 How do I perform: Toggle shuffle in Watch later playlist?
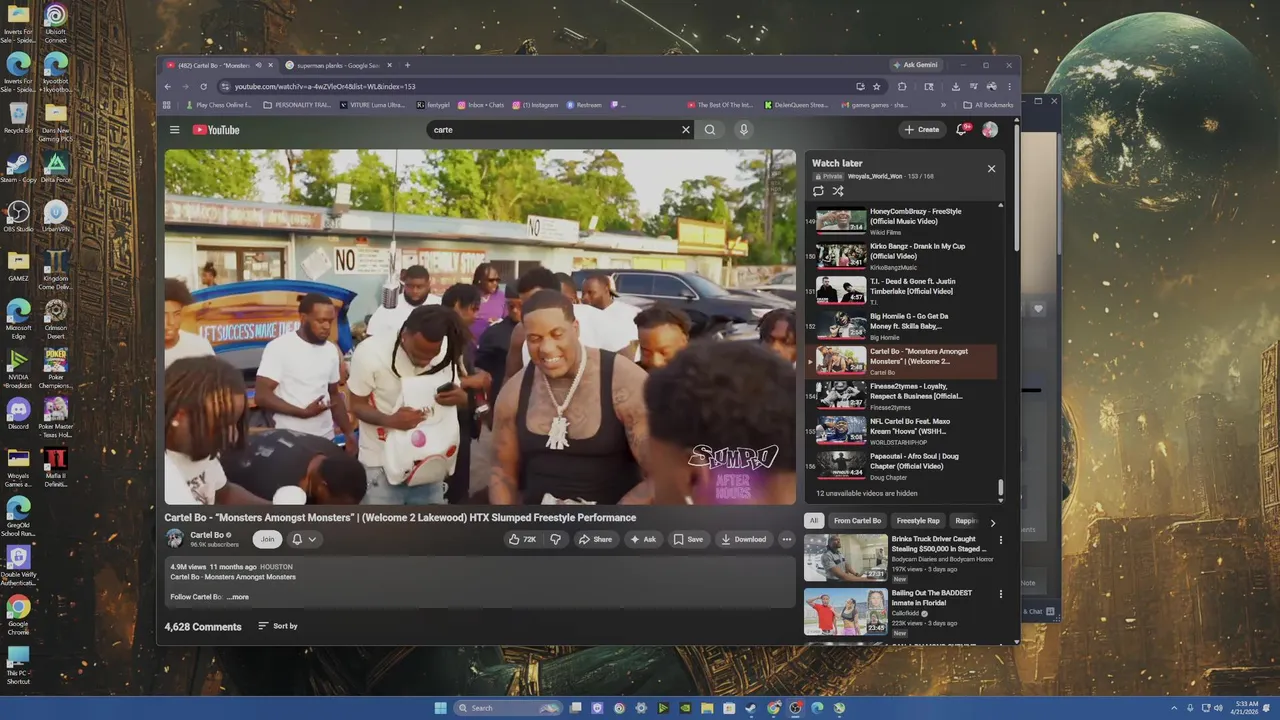pyautogui.click(x=838, y=191)
